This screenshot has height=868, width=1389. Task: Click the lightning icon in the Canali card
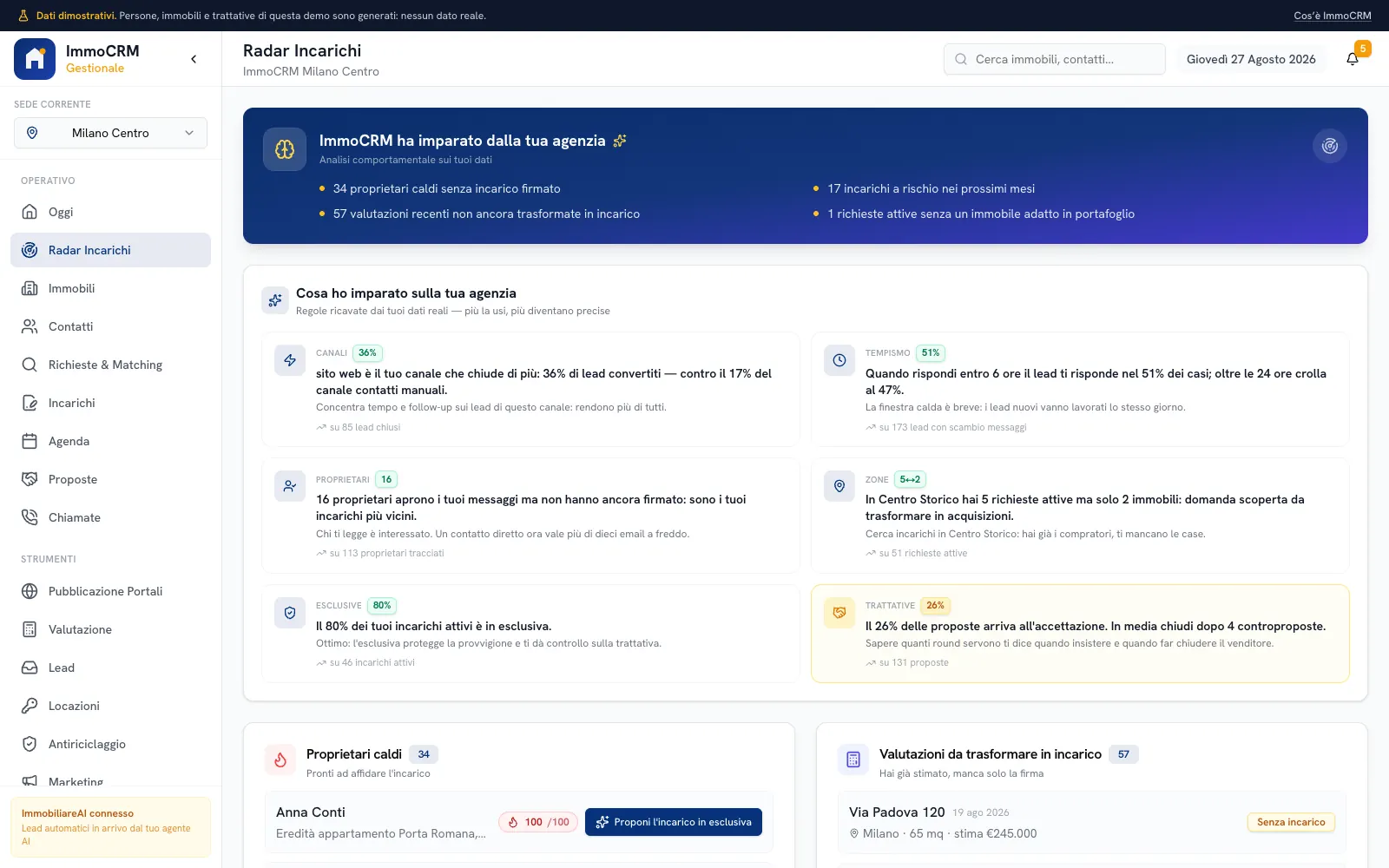(290, 360)
